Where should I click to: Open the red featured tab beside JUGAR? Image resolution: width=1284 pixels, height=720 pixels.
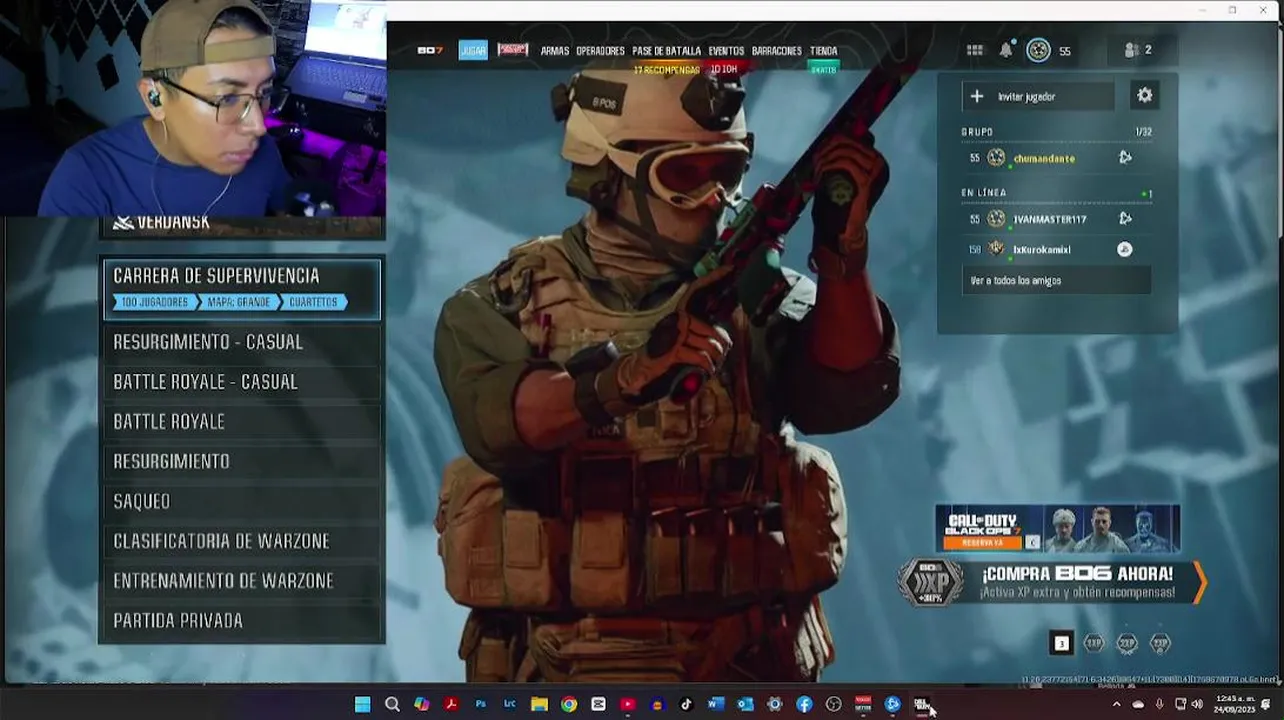(513, 50)
